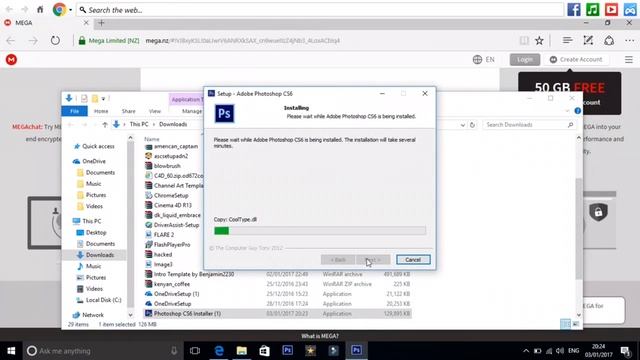The image size is (640, 360).
Task: Open the Manage ribbon tab in Explorer
Action: (191, 111)
